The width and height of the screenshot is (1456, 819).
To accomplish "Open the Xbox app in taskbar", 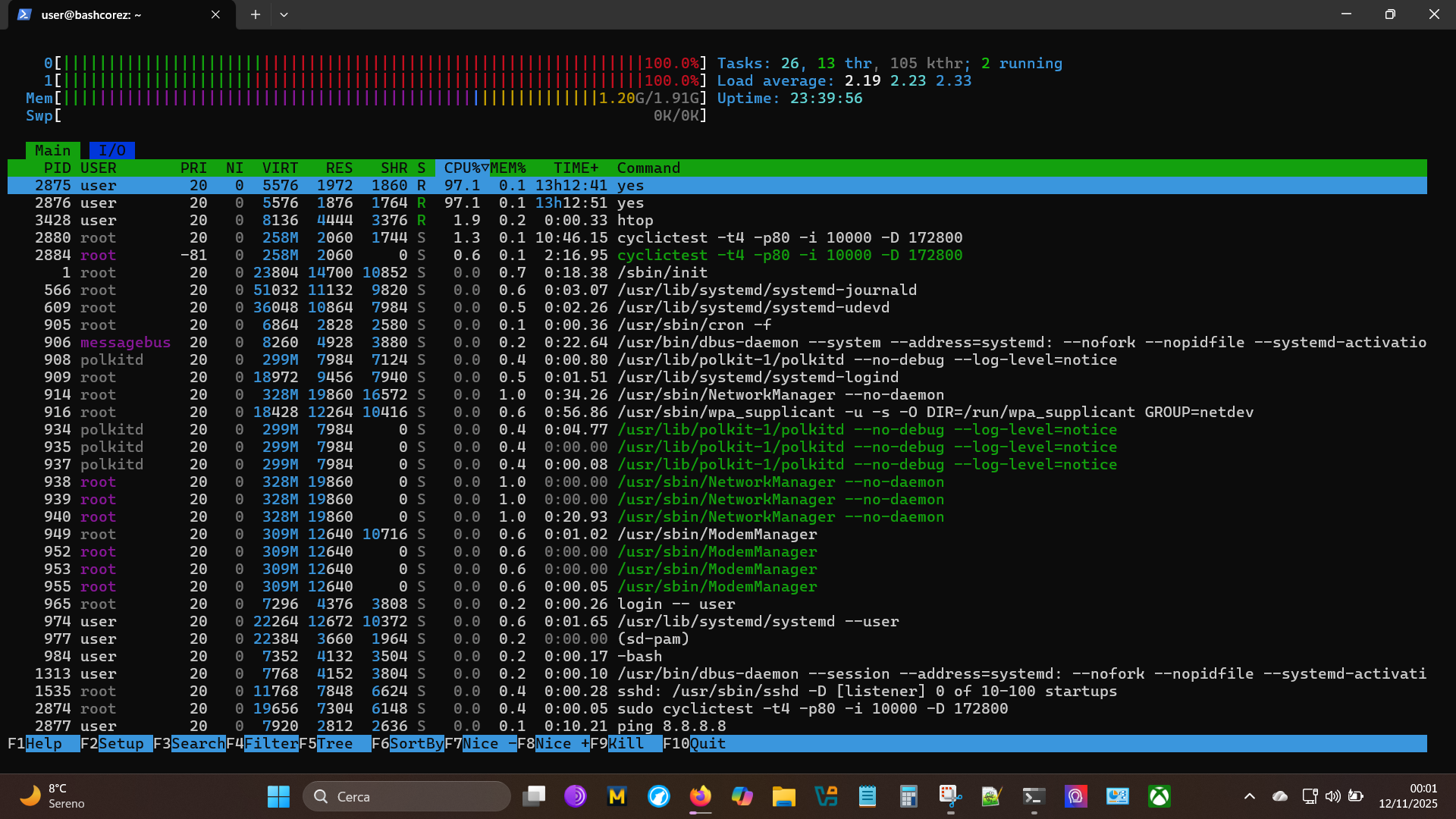I will pos(1159,796).
